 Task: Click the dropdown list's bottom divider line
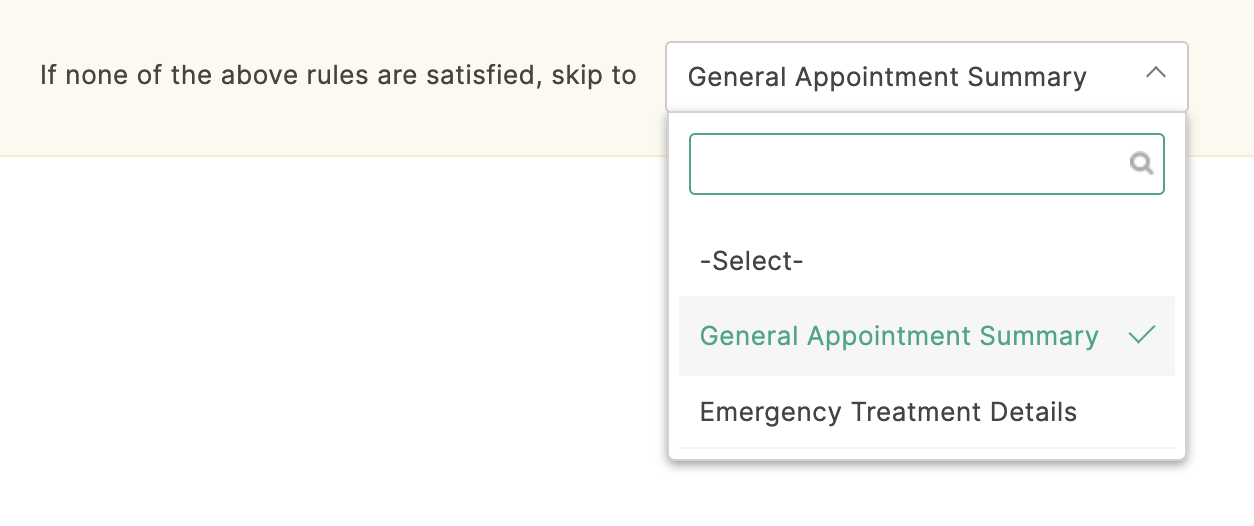click(926, 448)
